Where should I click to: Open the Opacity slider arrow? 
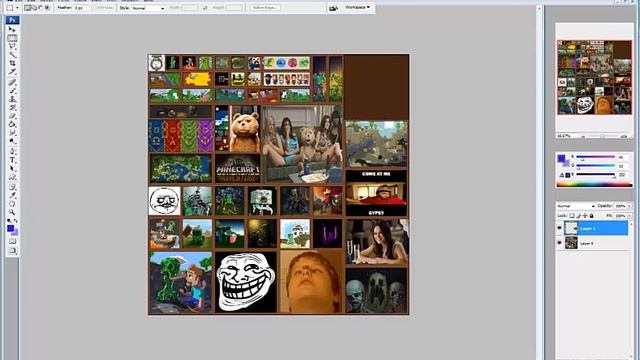tap(629, 206)
